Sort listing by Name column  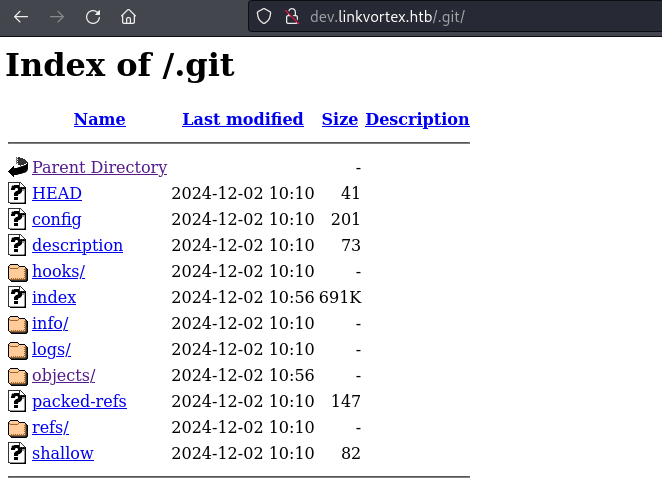coord(99,119)
